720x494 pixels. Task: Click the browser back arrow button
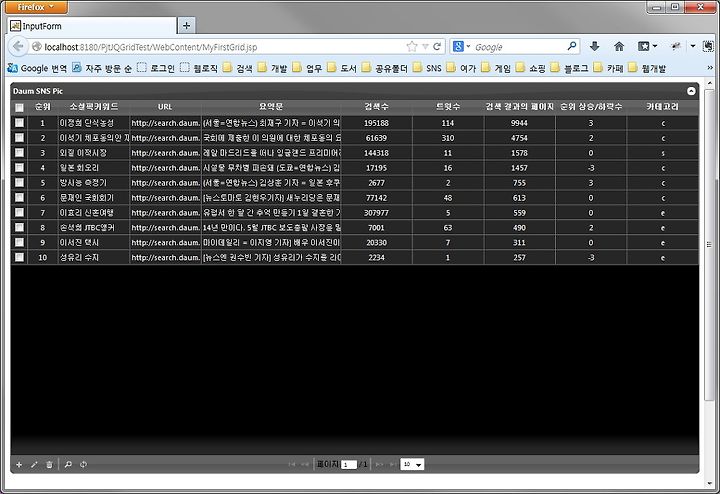(18, 46)
